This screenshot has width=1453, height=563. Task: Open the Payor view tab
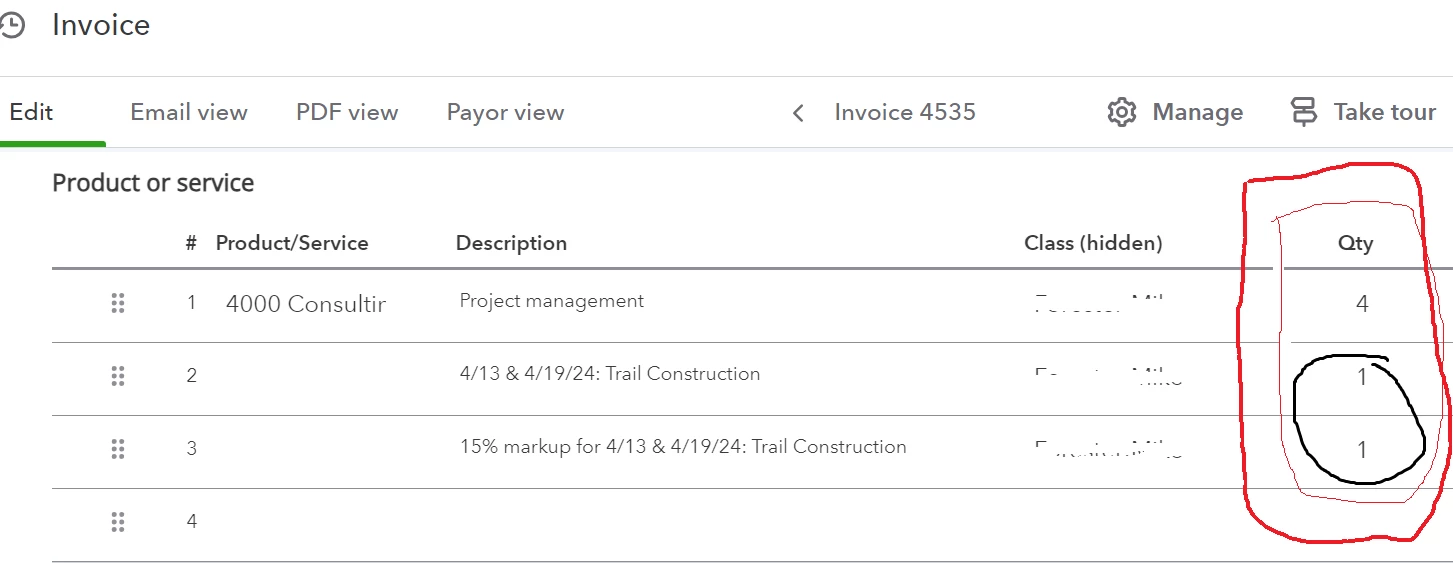[505, 112]
